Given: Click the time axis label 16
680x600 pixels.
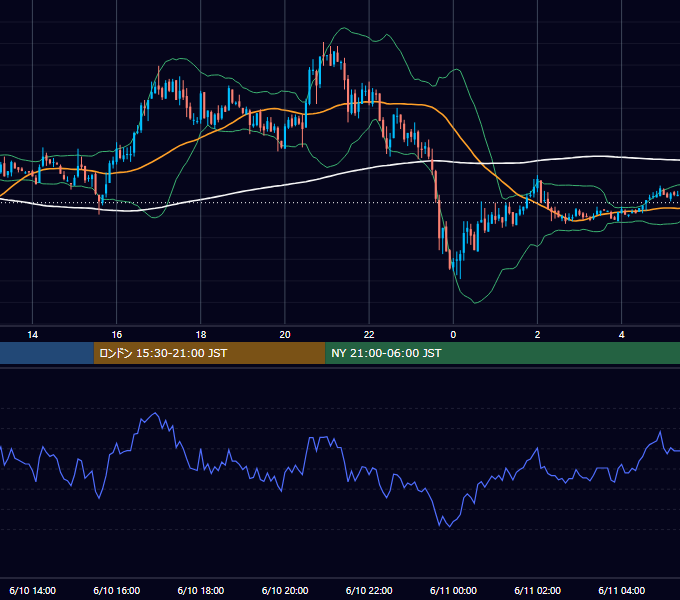Looking at the screenshot, I should click(117, 335).
